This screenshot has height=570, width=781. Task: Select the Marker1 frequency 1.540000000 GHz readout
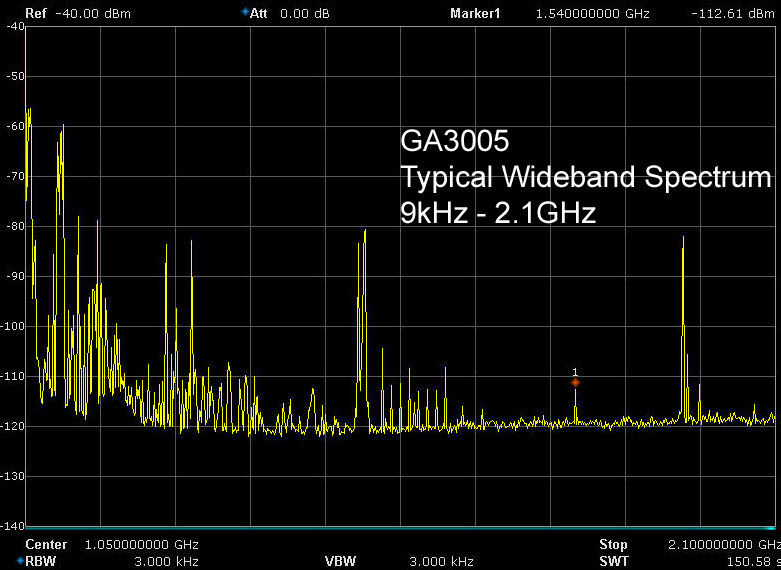click(x=592, y=13)
